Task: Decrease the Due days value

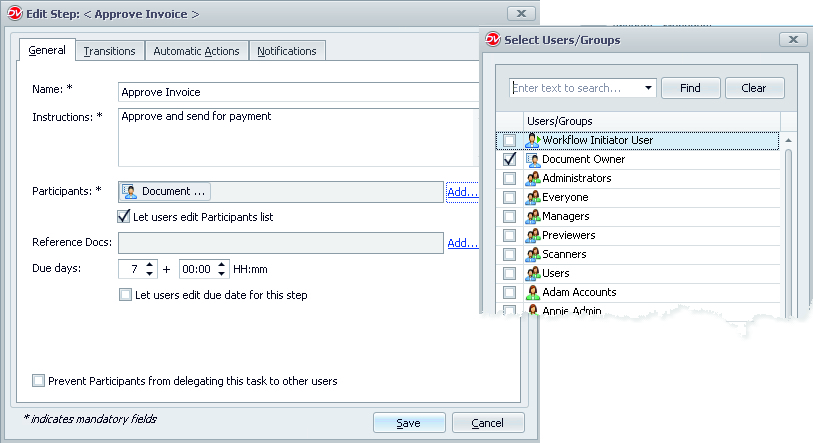Action: 149,273
